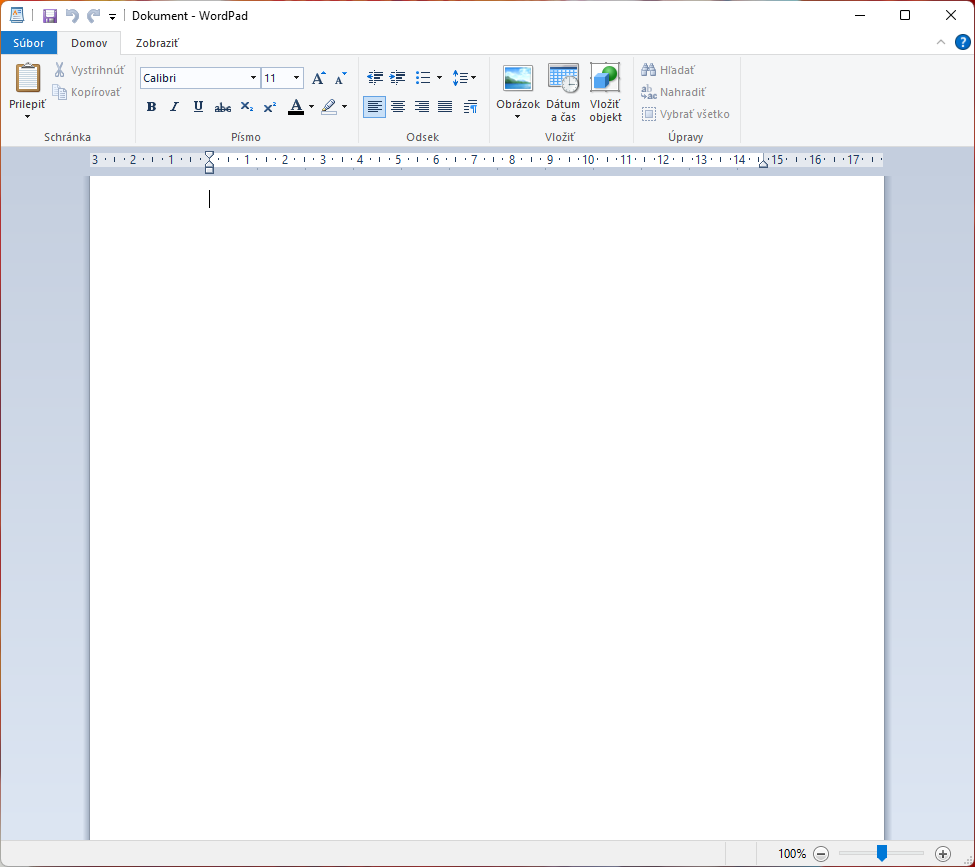Toggle italic formatting

[x=175, y=107]
